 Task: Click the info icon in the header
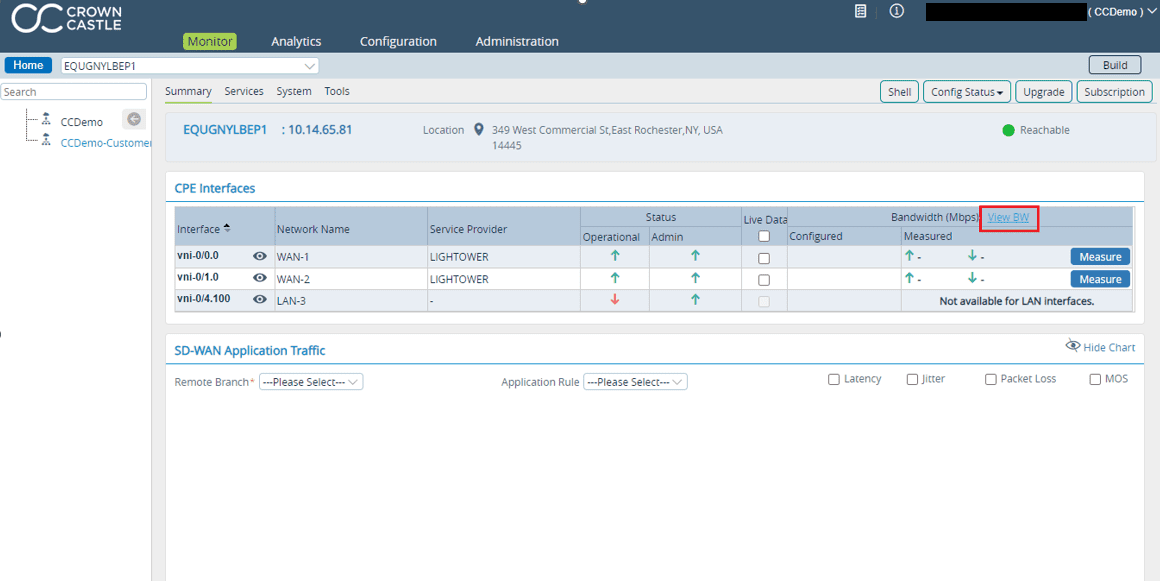[896, 11]
